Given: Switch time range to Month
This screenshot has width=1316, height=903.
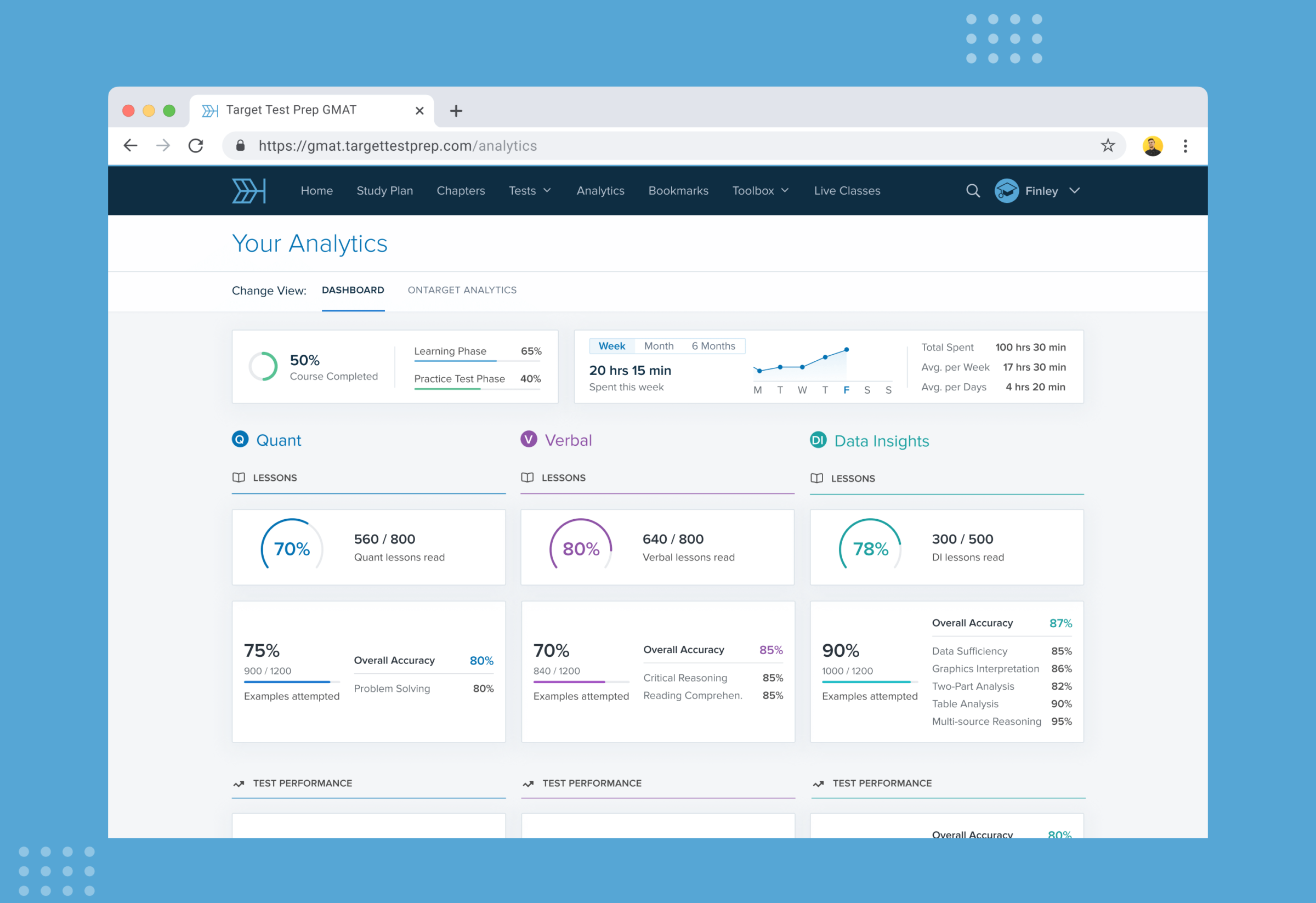Looking at the screenshot, I should [x=659, y=346].
